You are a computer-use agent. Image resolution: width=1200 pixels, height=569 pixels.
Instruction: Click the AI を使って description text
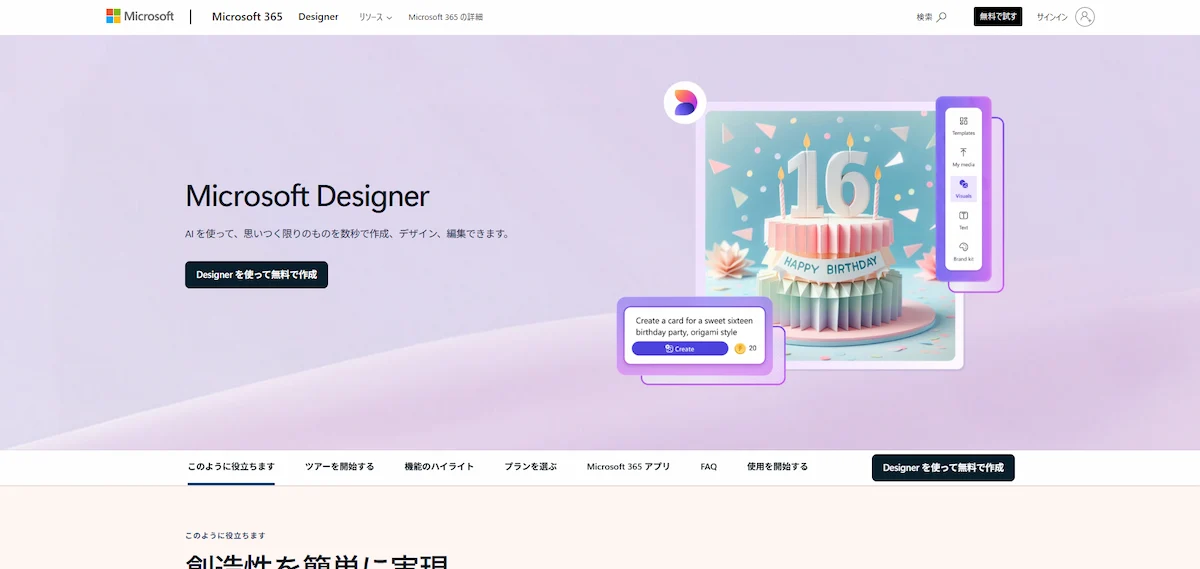tap(348, 234)
